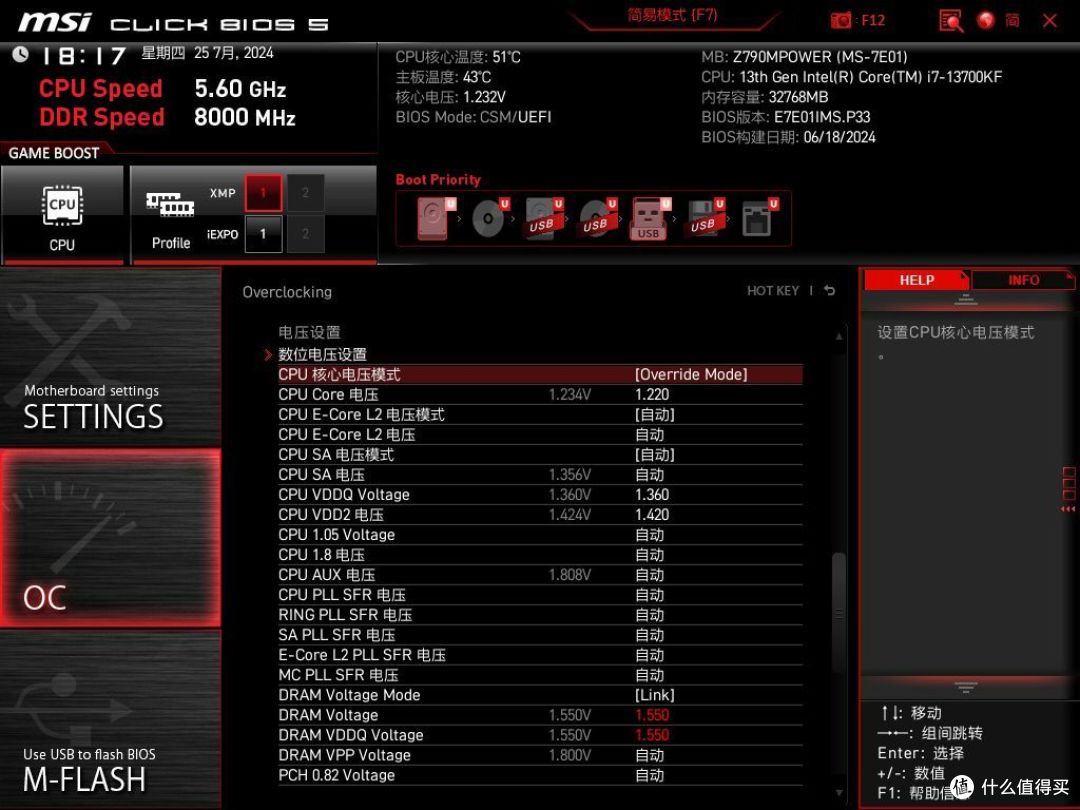Image resolution: width=1080 pixels, height=810 pixels.
Task: Select the CPU E-Core L2 电压 row
Action: coord(540,435)
